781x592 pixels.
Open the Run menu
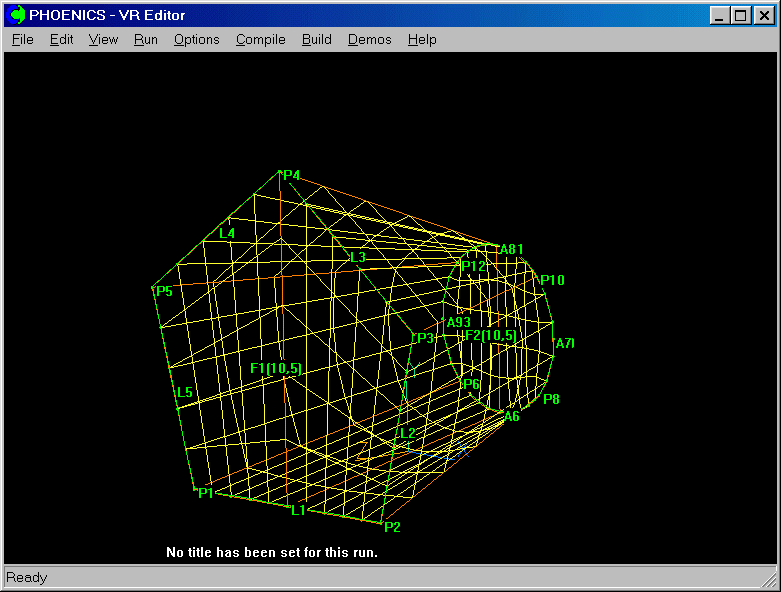click(x=145, y=40)
